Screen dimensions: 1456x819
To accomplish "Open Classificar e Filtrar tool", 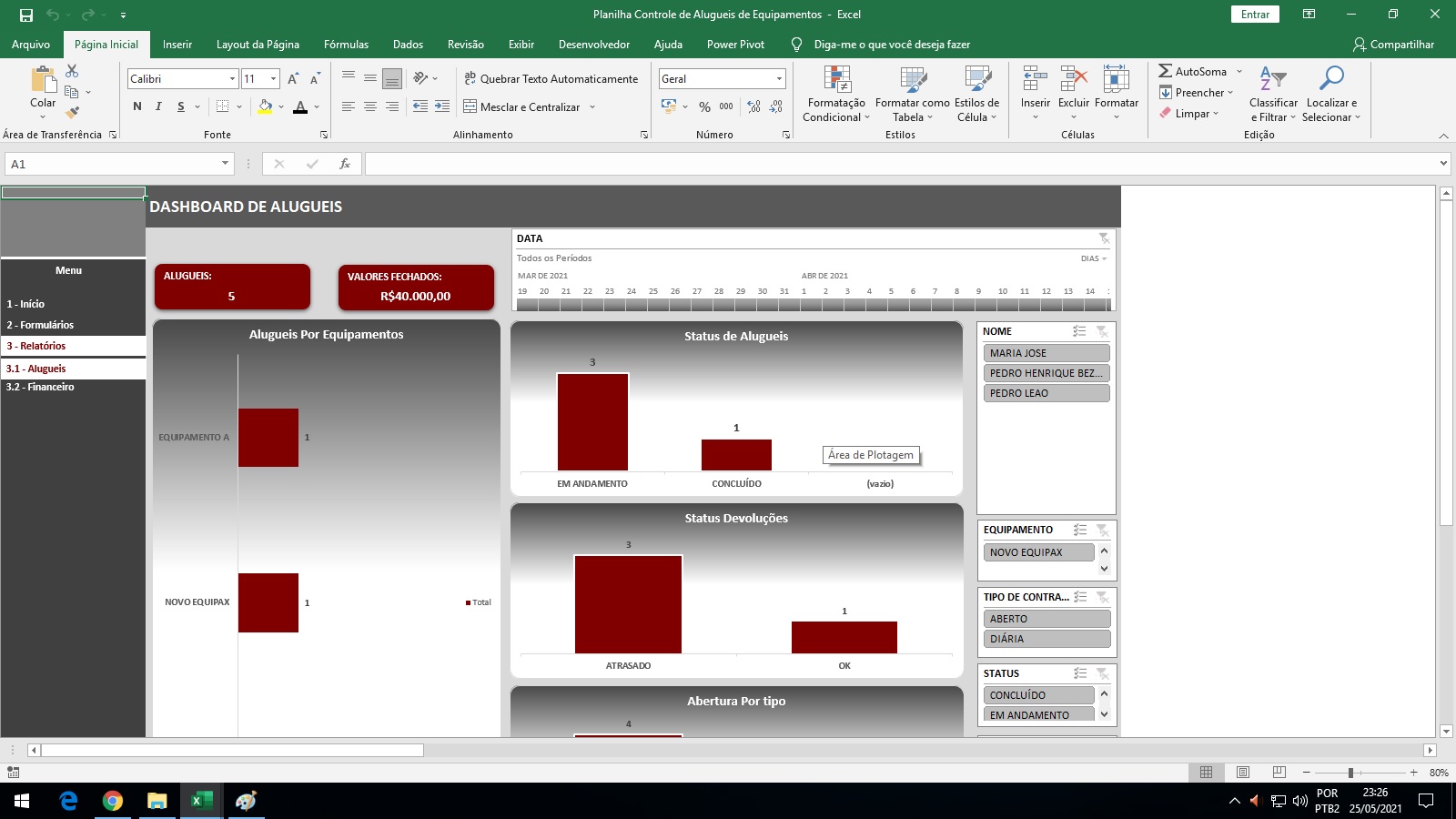I will coord(1273,94).
